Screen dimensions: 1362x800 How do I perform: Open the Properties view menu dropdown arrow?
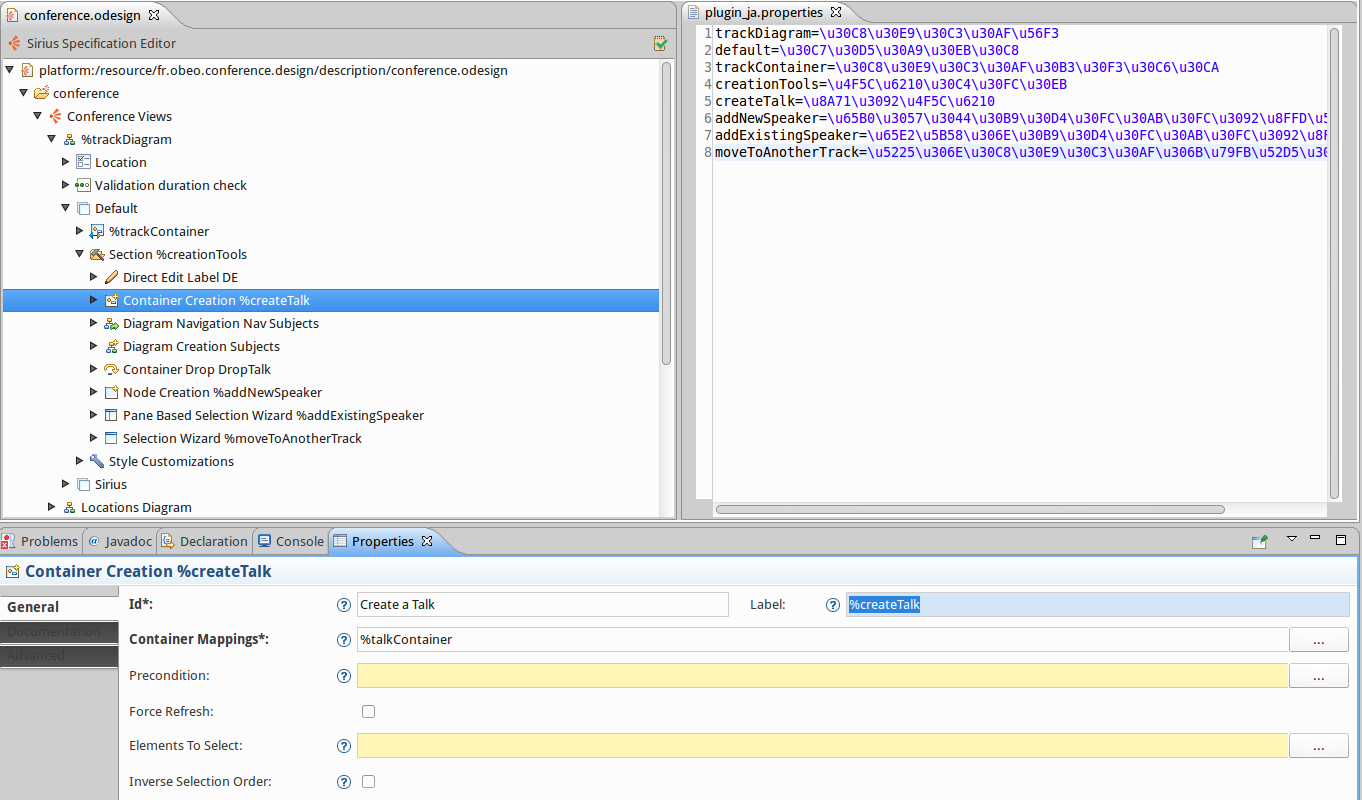pos(1291,539)
